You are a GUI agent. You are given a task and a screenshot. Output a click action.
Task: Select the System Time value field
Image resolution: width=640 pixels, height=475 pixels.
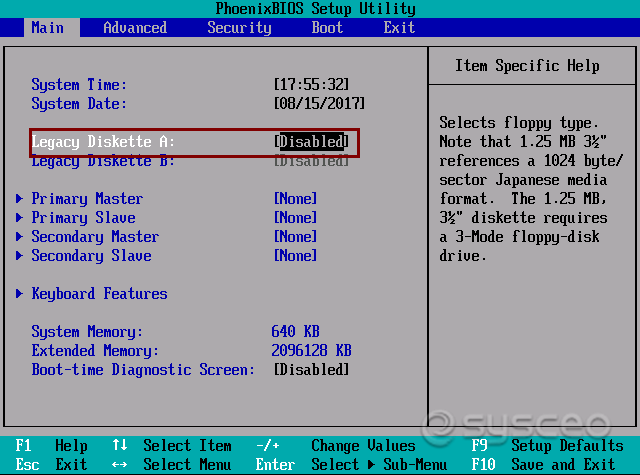[x=311, y=84]
